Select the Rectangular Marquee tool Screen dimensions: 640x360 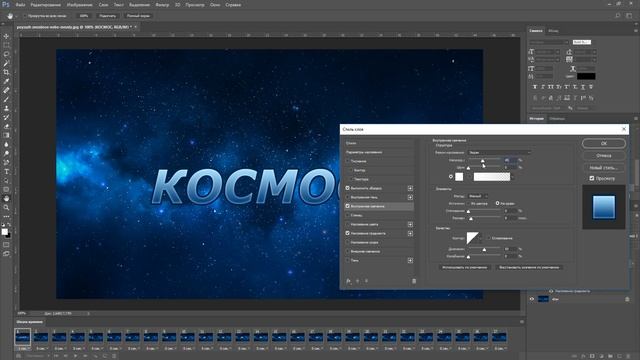tap(6, 45)
